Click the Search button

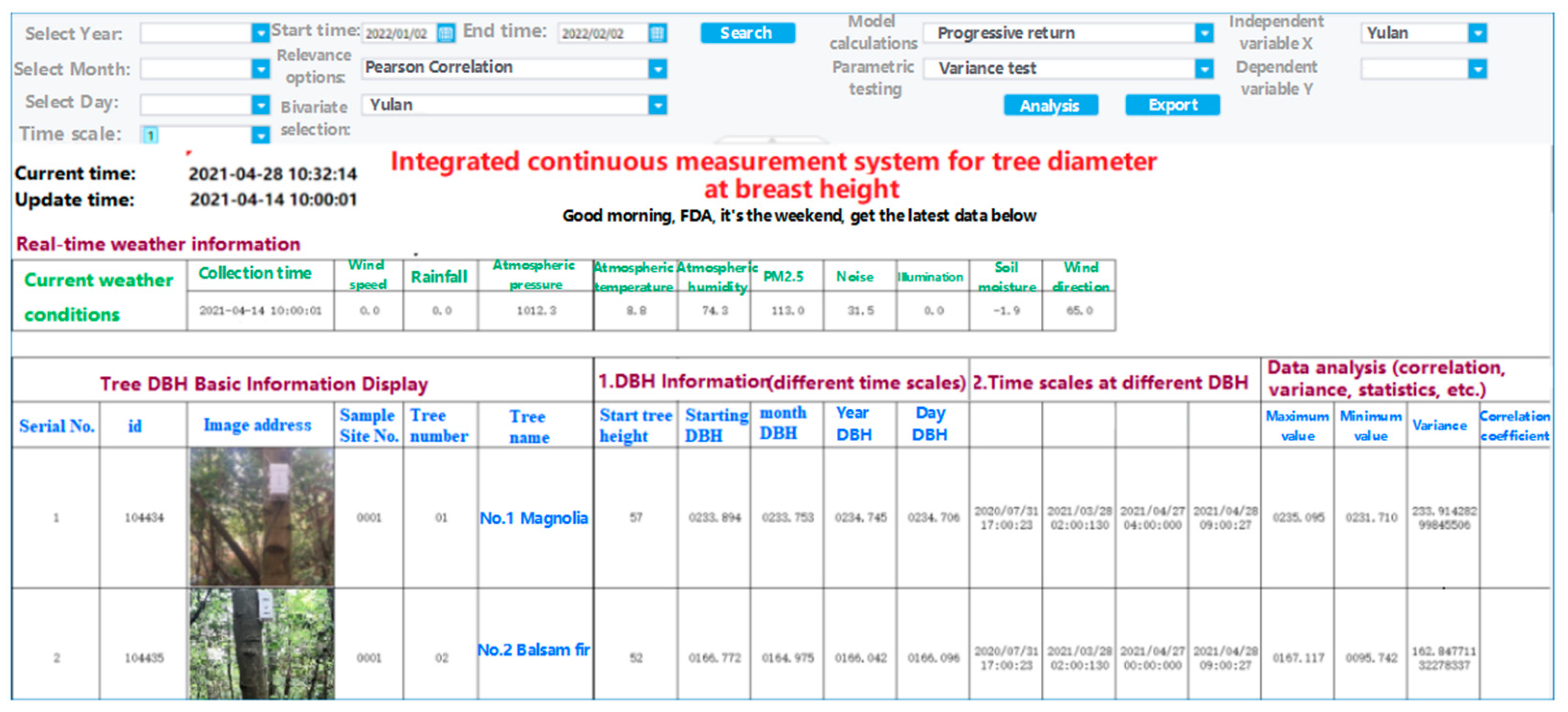pos(747,33)
